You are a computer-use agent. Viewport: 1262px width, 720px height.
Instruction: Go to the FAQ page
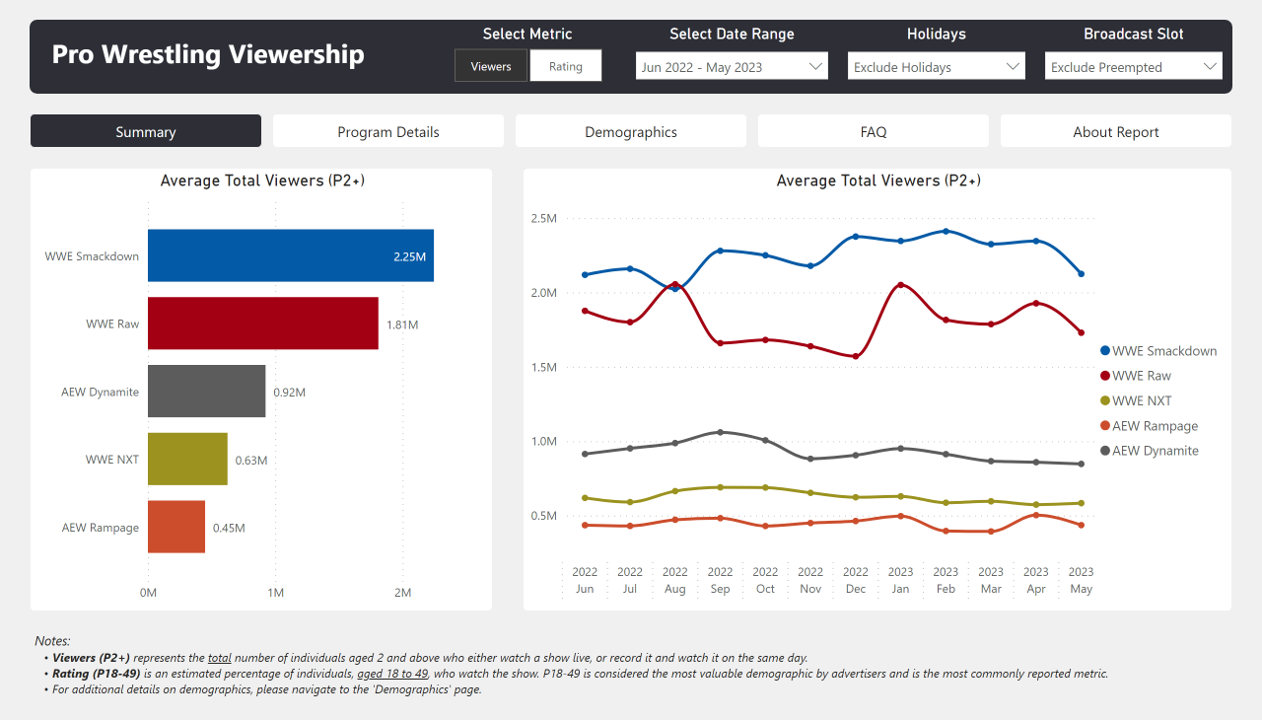(873, 131)
